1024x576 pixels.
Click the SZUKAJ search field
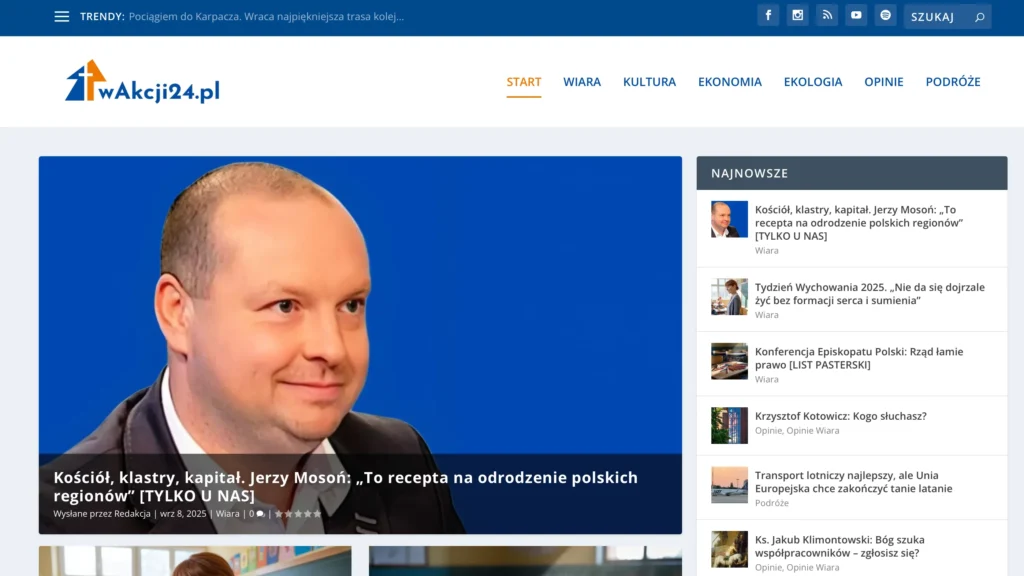[937, 17]
